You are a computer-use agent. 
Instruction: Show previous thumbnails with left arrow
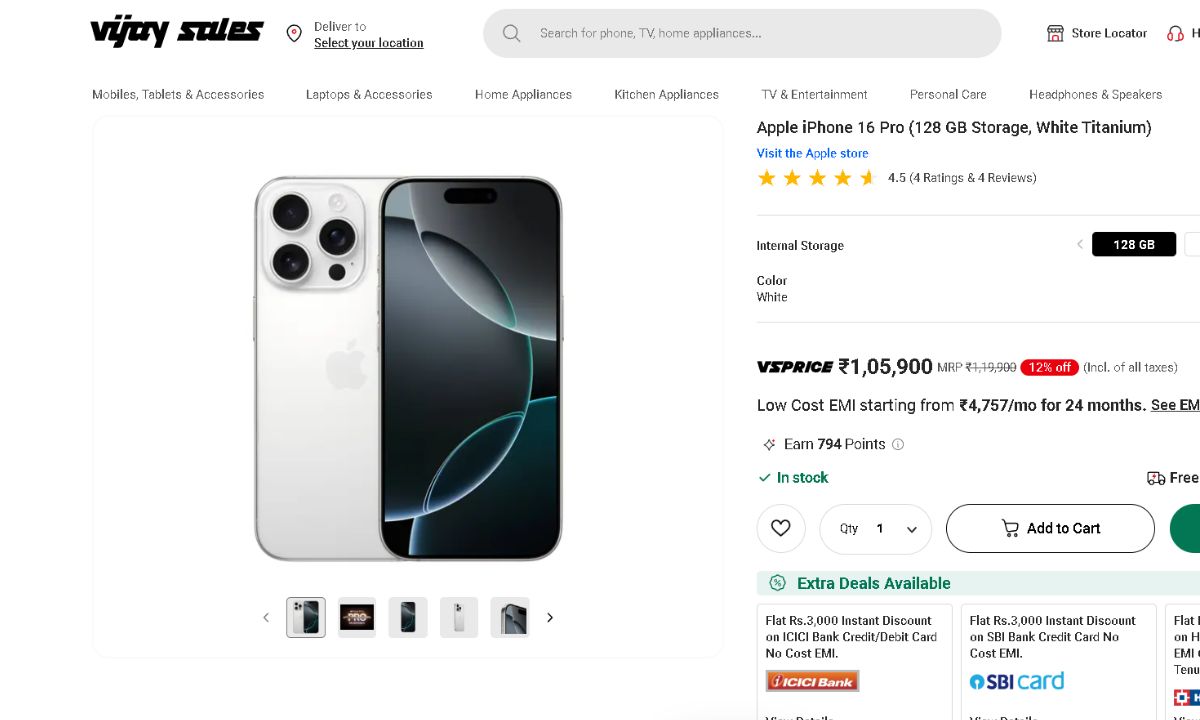pyautogui.click(x=266, y=618)
